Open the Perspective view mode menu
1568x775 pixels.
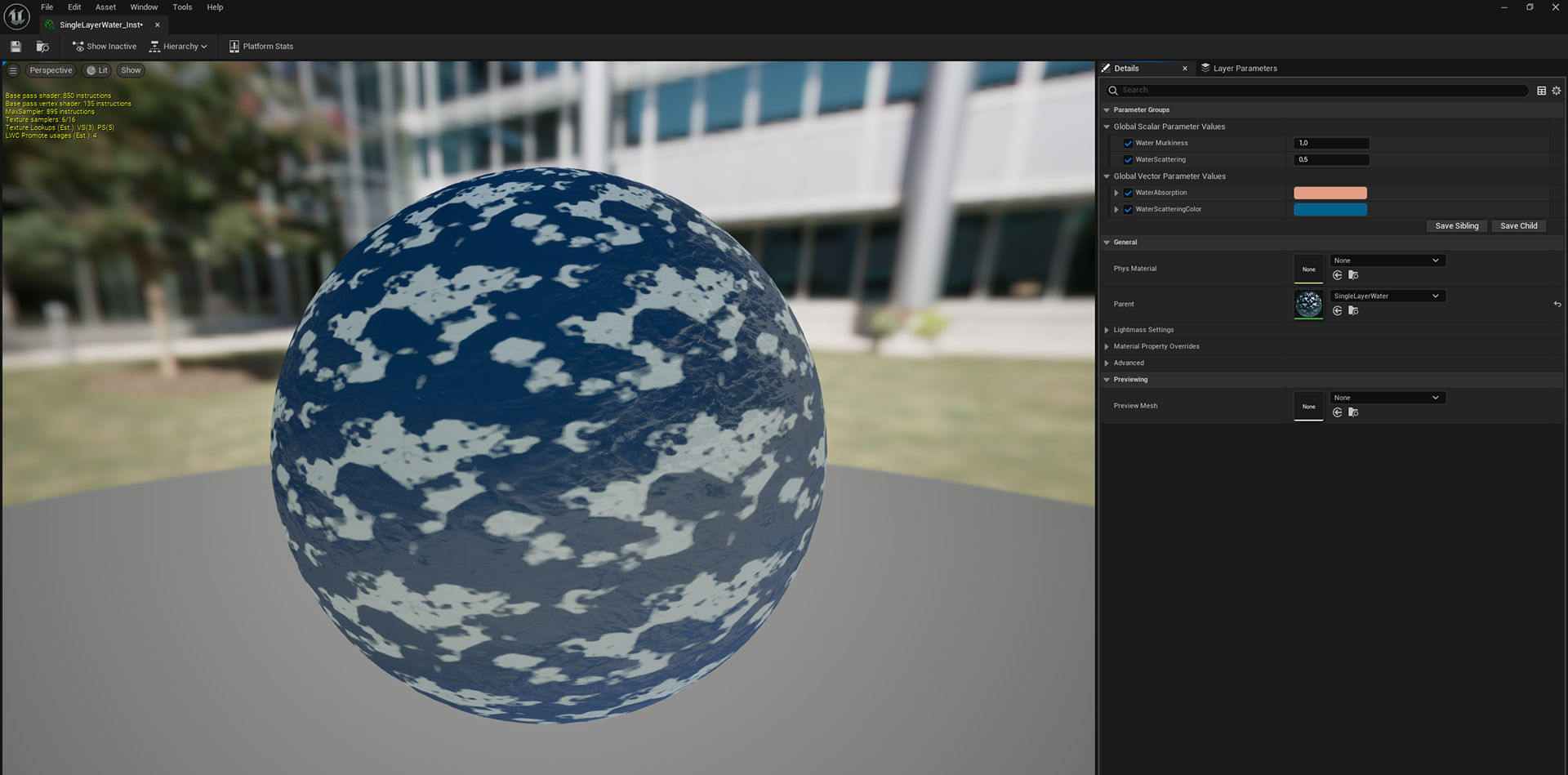(x=51, y=70)
